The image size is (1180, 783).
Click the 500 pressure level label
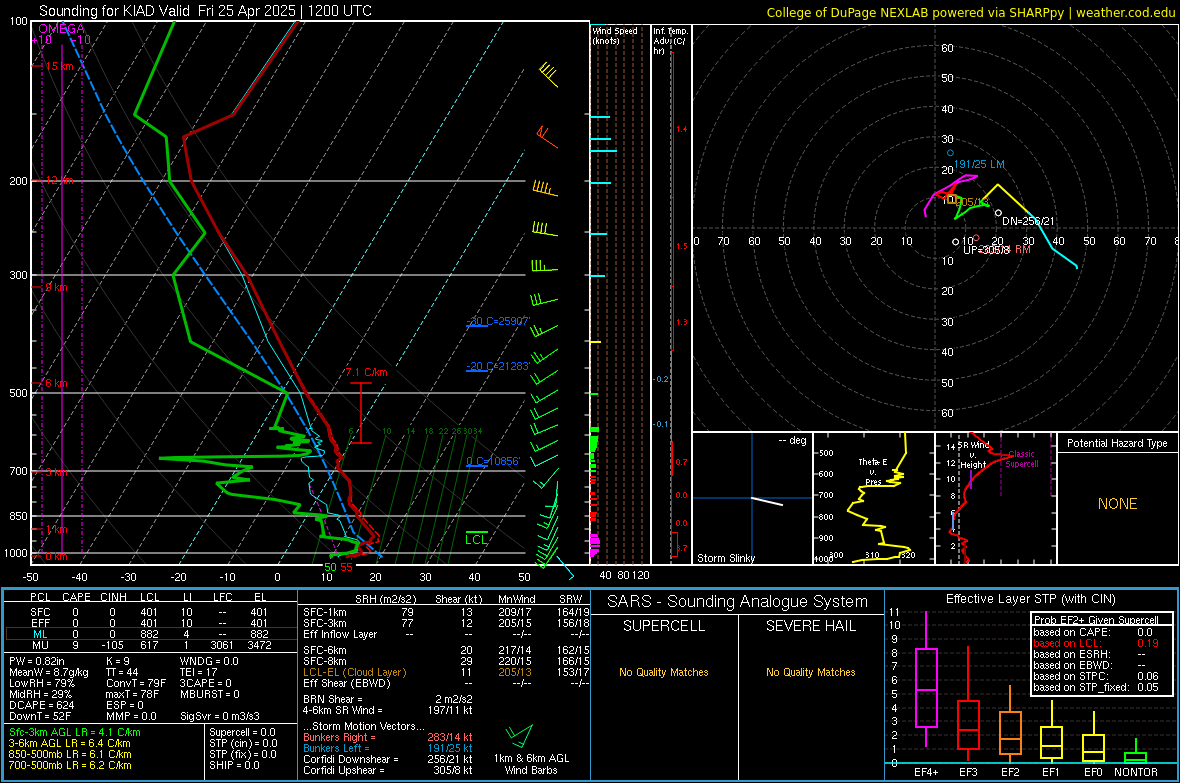[x=19, y=393]
